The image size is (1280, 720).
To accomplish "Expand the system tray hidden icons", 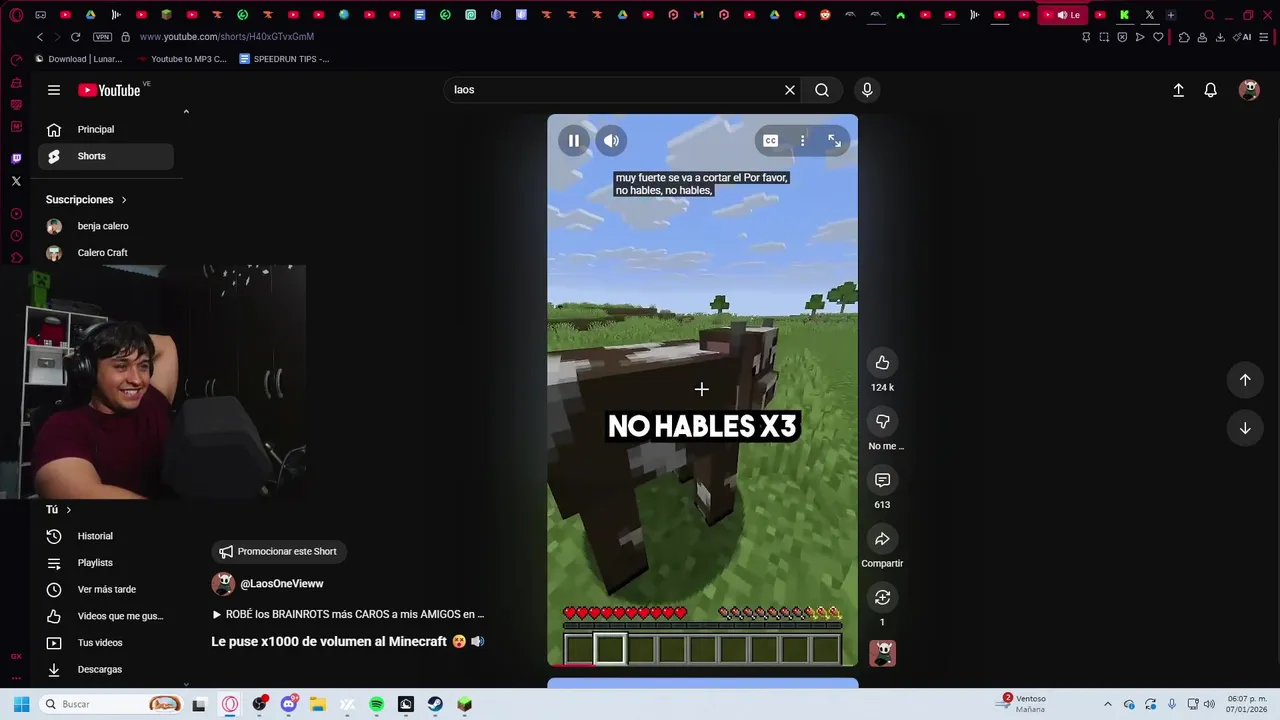I will tap(1107, 704).
